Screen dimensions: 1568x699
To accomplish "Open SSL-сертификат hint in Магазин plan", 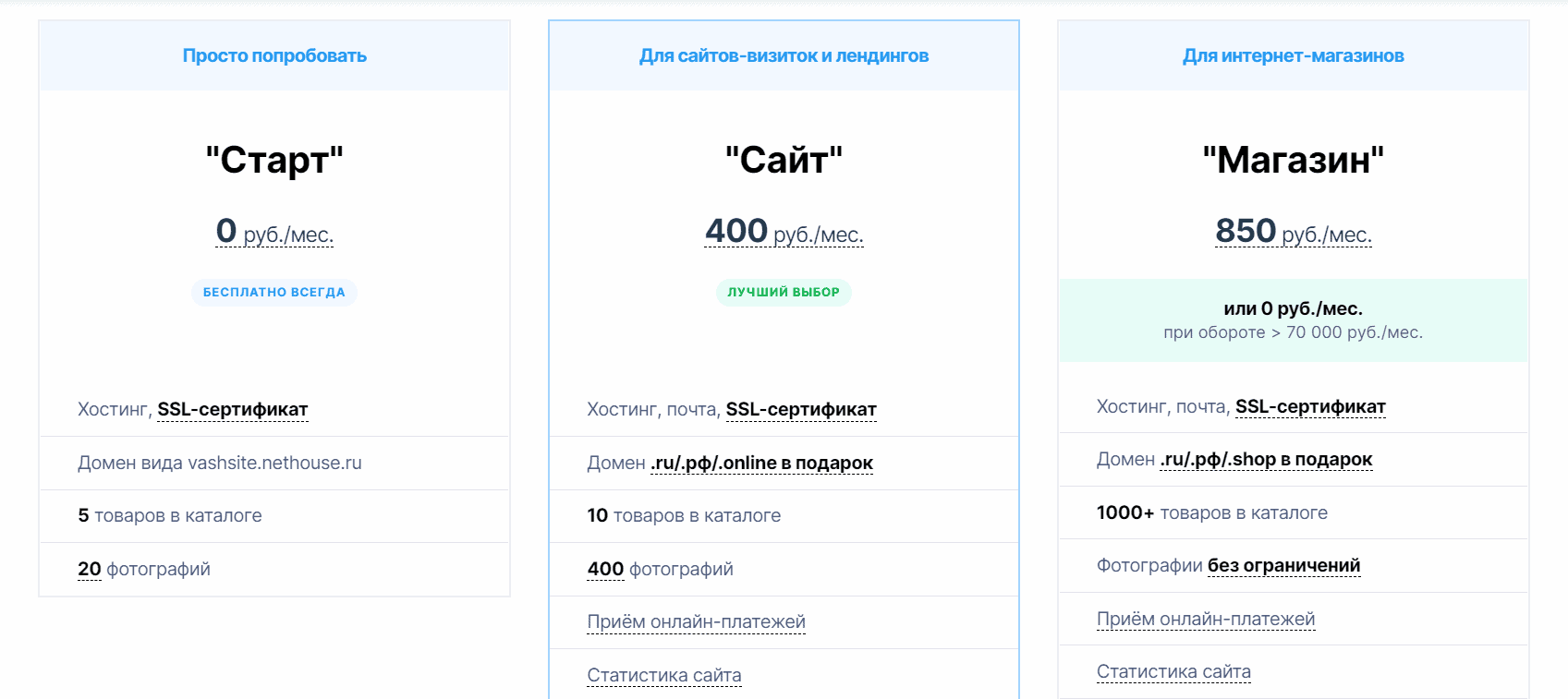I will (x=1310, y=406).
